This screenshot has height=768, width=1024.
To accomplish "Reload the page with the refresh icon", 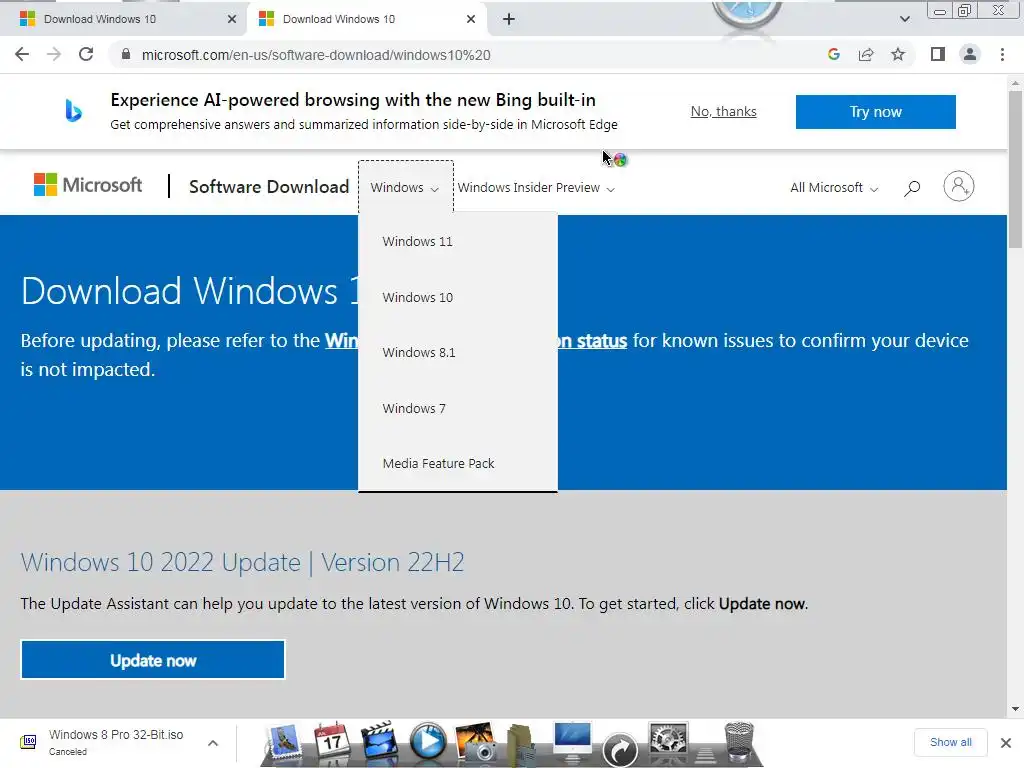I will click(86, 54).
